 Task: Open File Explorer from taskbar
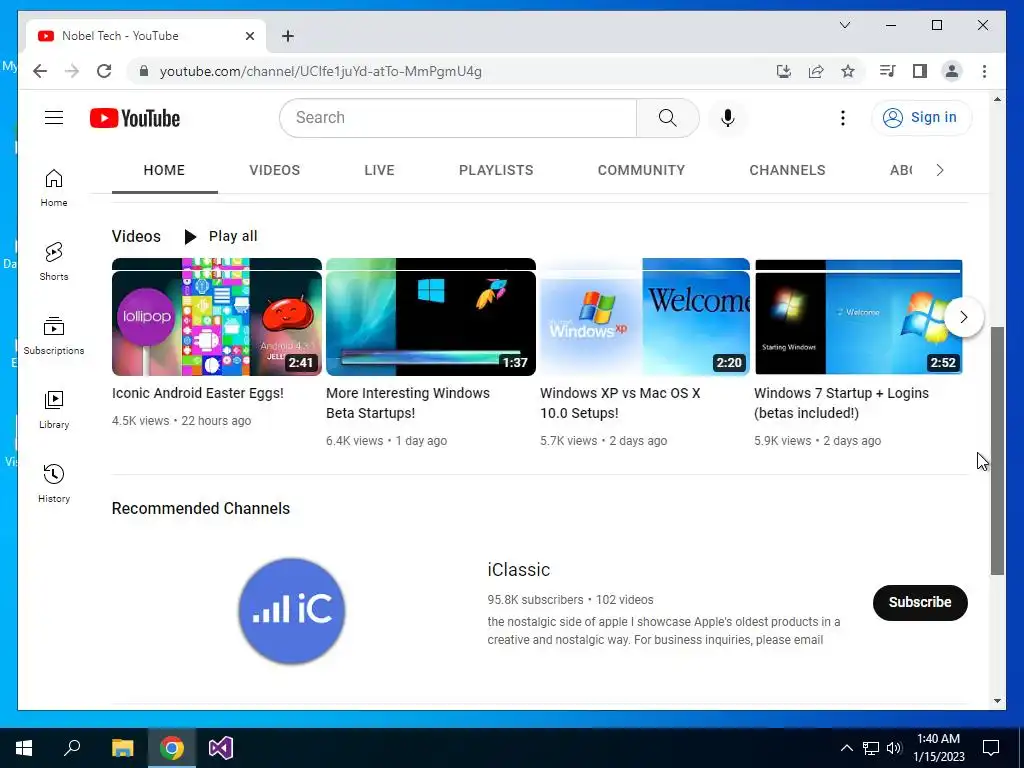[x=122, y=748]
